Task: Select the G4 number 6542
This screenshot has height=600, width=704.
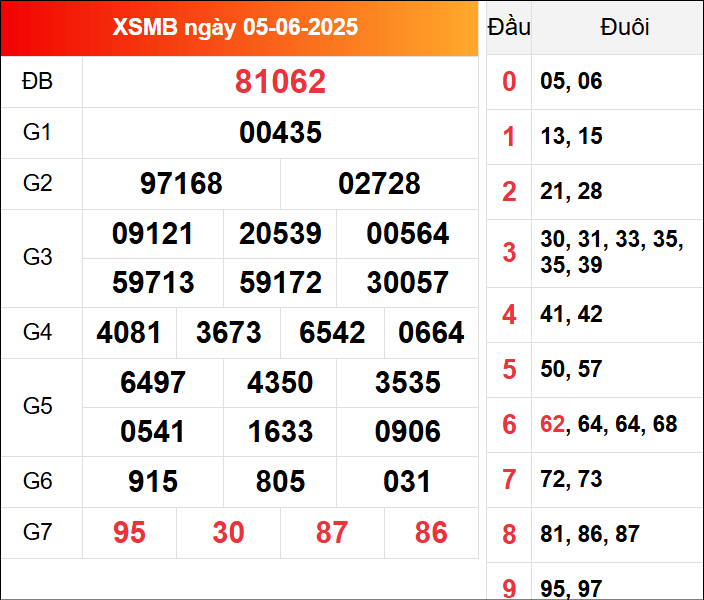Action: [x=332, y=333]
